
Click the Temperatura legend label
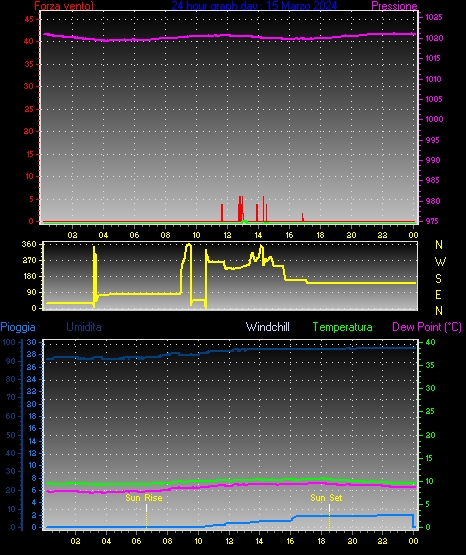tap(342, 327)
